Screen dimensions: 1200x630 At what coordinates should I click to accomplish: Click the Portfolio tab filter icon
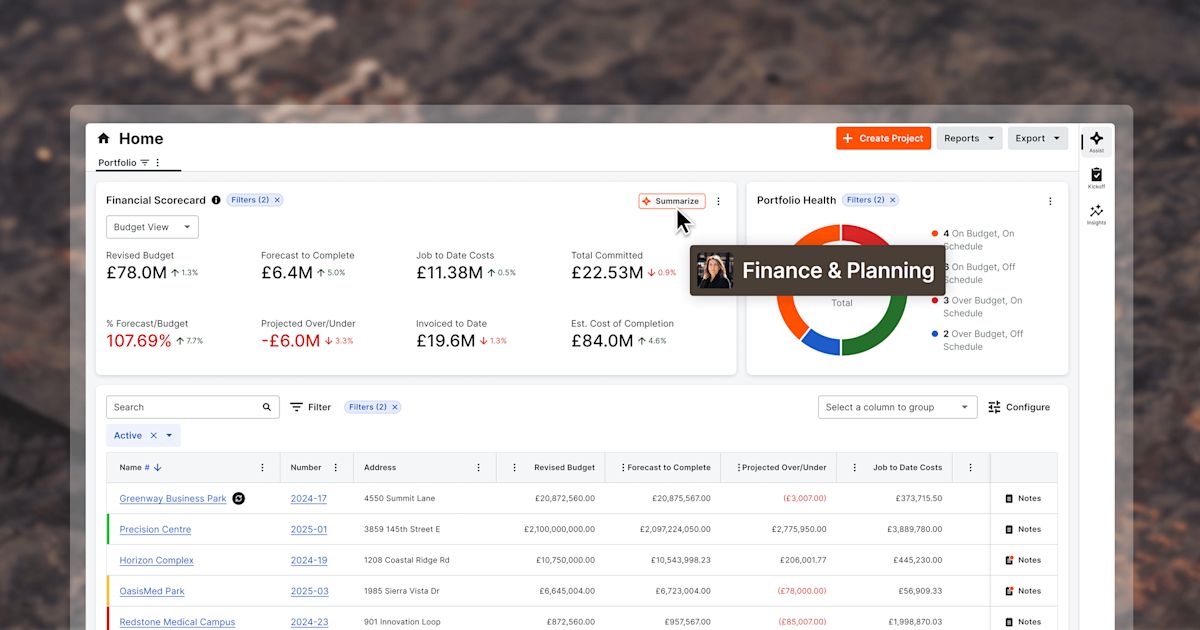(x=144, y=163)
